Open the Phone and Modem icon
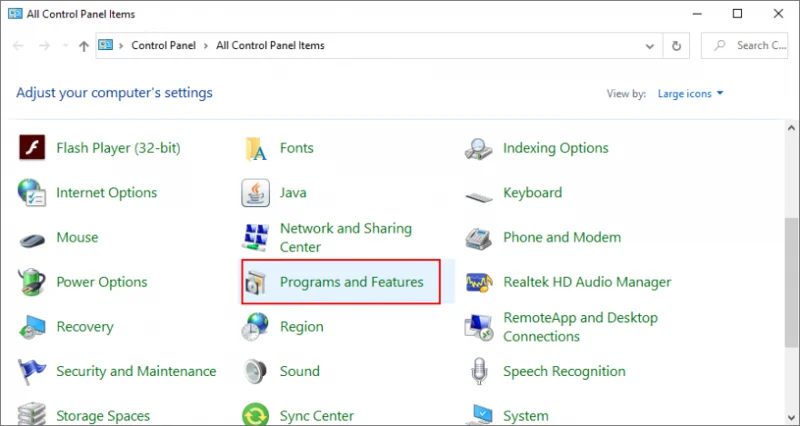This screenshot has height=426, width=800. click(478, 238)
